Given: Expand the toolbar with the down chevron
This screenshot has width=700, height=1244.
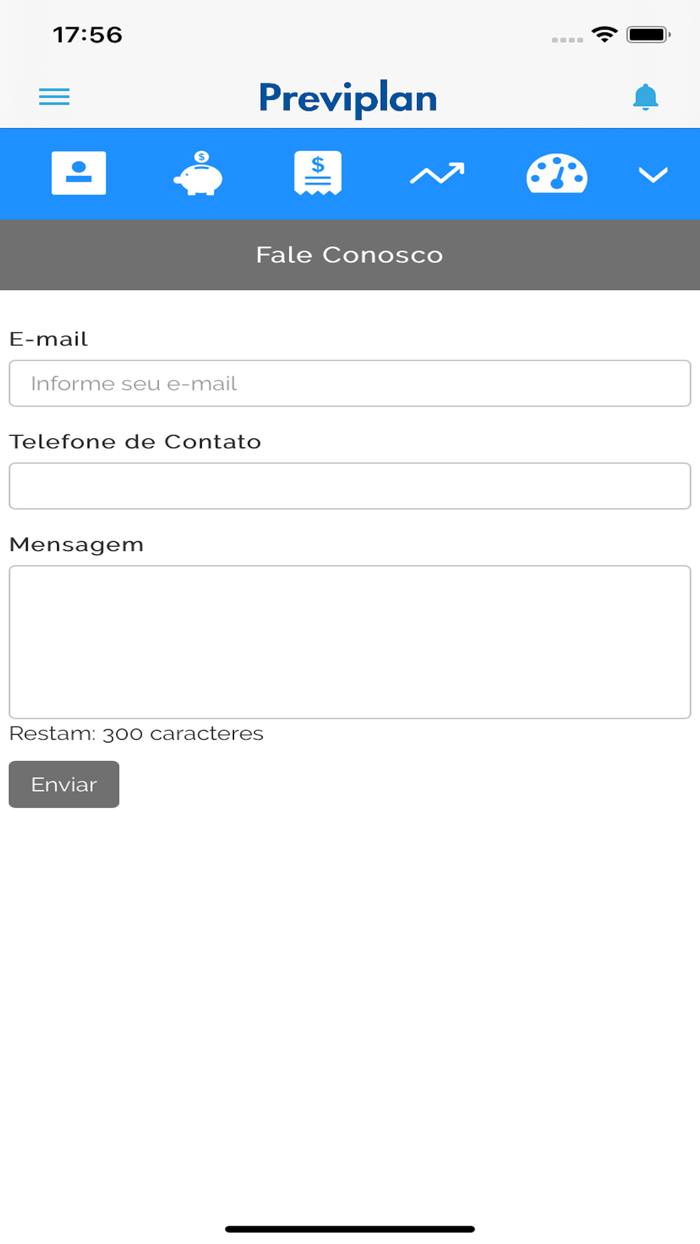Looking at the screenshot, I should (x=653, y=175).
